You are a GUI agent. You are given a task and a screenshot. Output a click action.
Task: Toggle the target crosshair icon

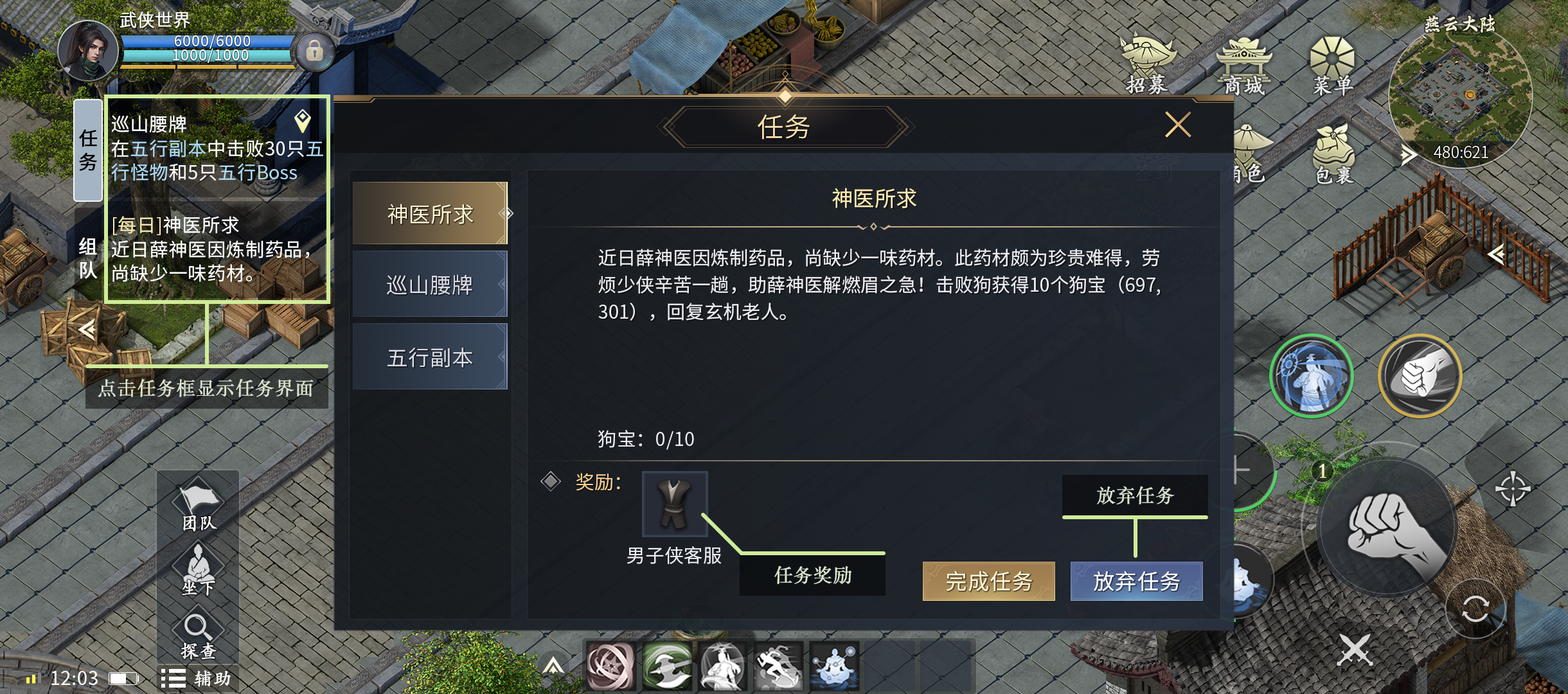(1513, 488)
